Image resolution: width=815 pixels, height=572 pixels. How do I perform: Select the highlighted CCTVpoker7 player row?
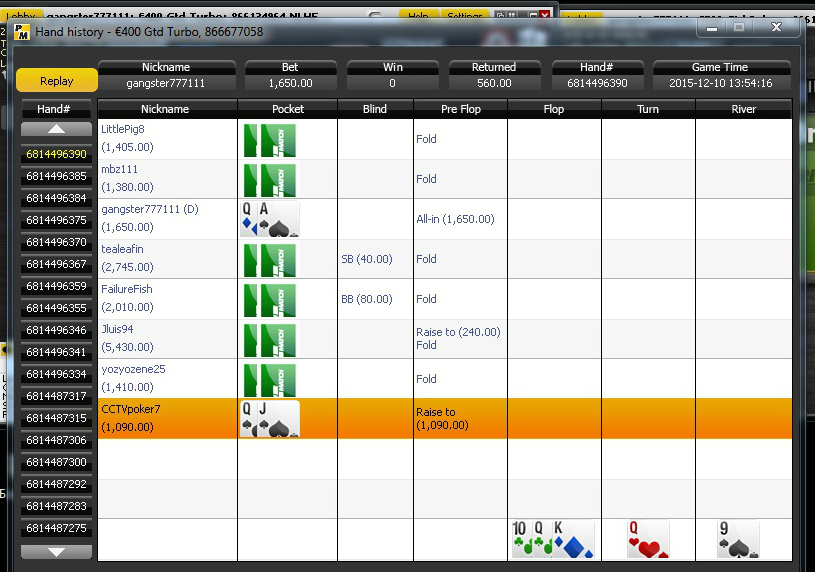(445, 419)
